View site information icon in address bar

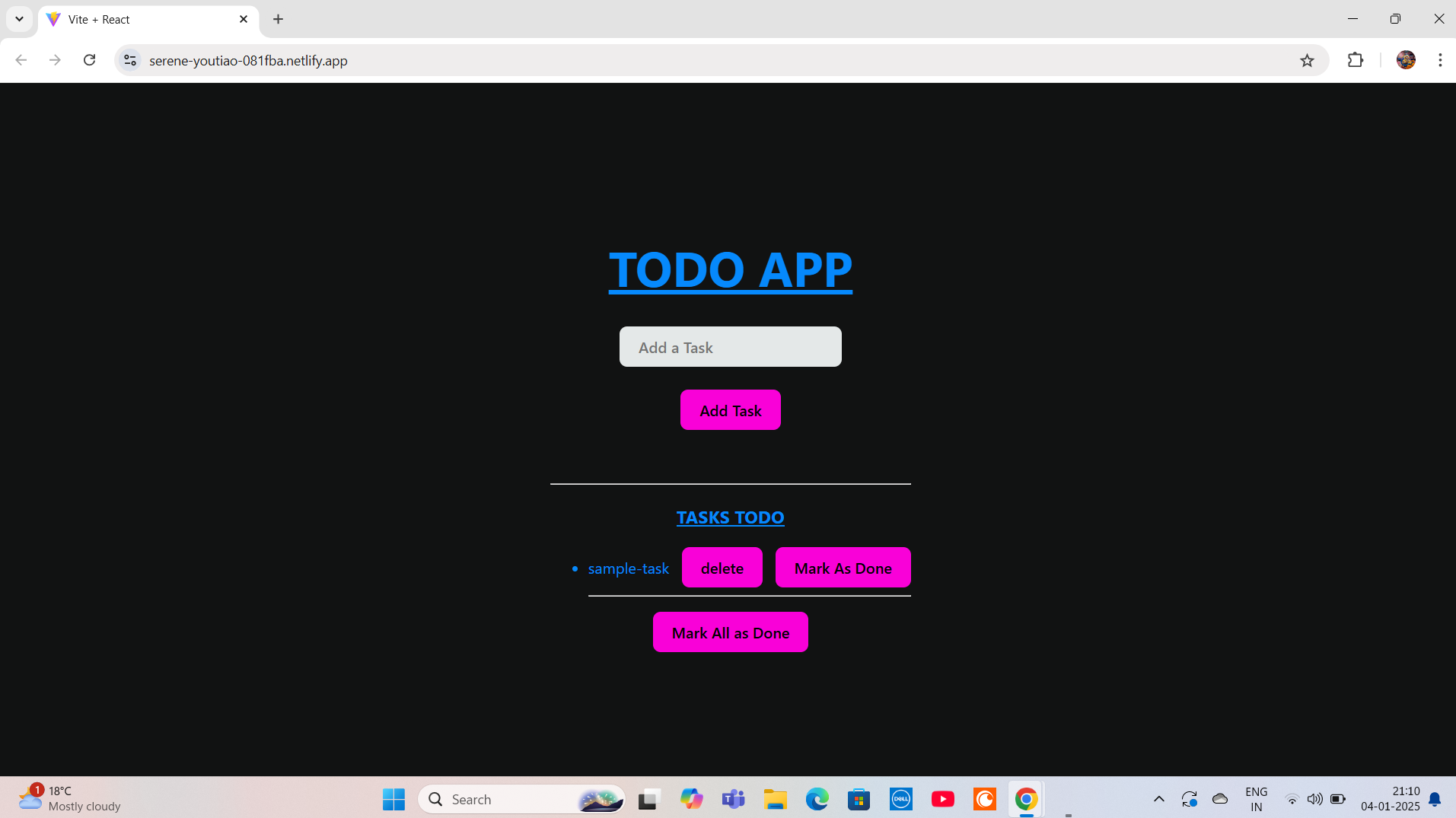pyautogui.click(x=130, y=60)
